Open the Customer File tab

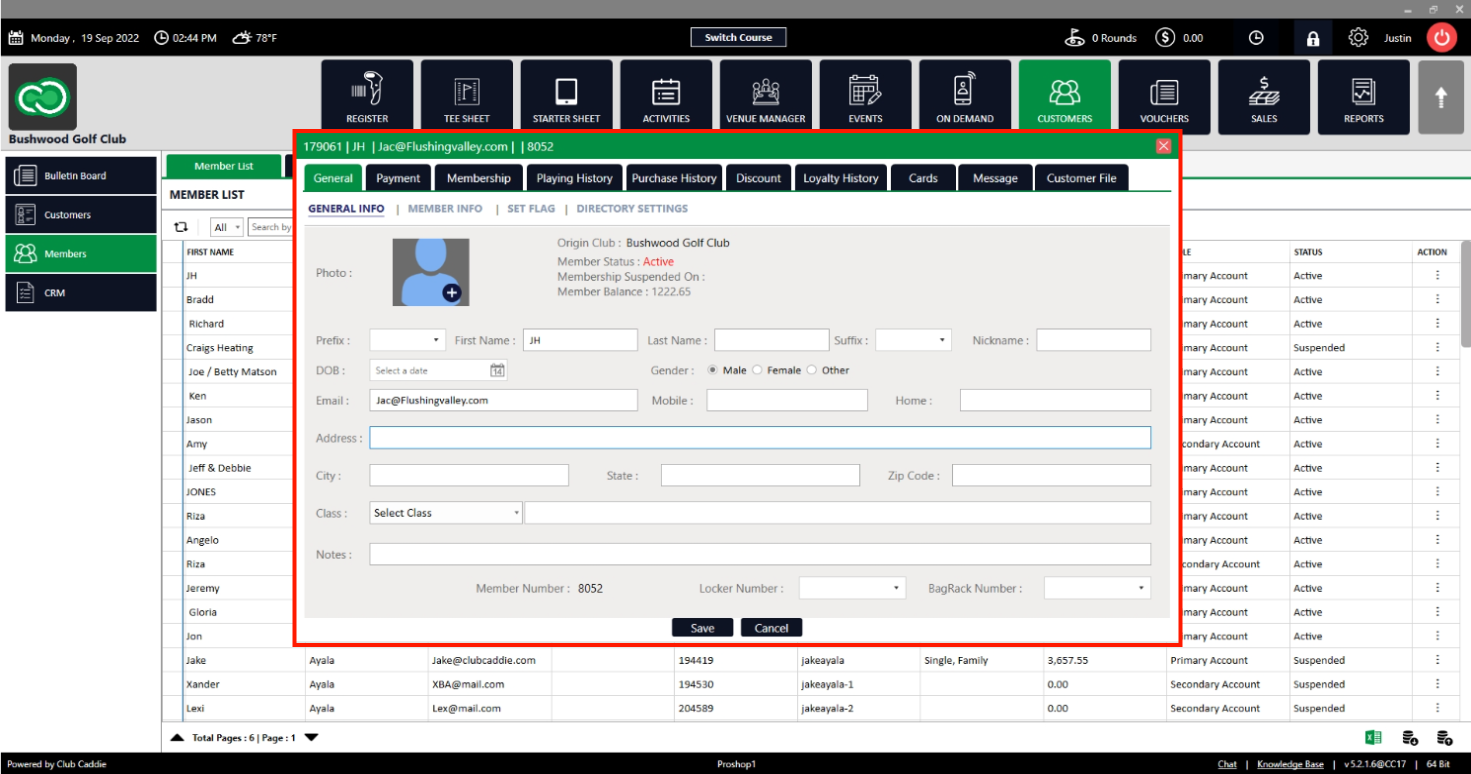(1081, 178)
